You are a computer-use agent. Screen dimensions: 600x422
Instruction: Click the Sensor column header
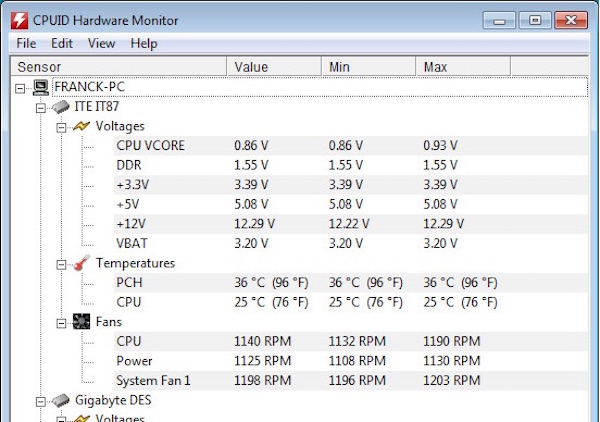(x=118, y=67)
